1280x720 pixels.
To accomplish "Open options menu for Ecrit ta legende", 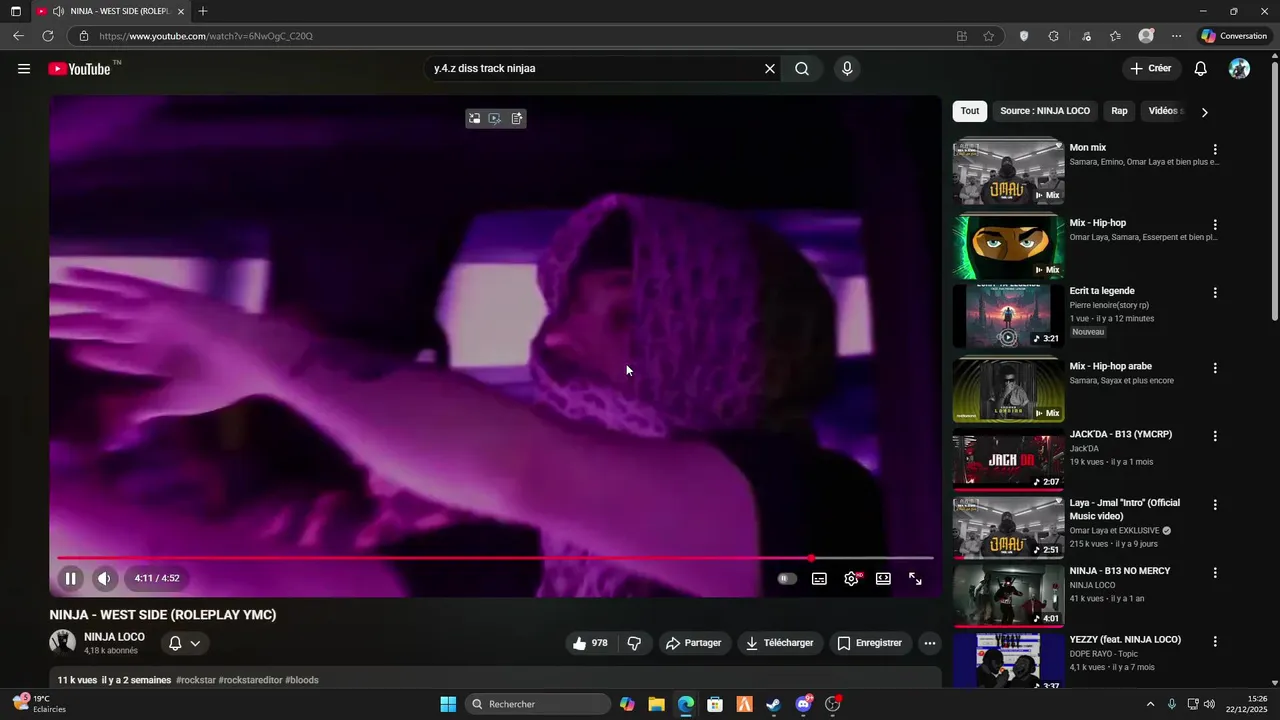I will 1215,293.
